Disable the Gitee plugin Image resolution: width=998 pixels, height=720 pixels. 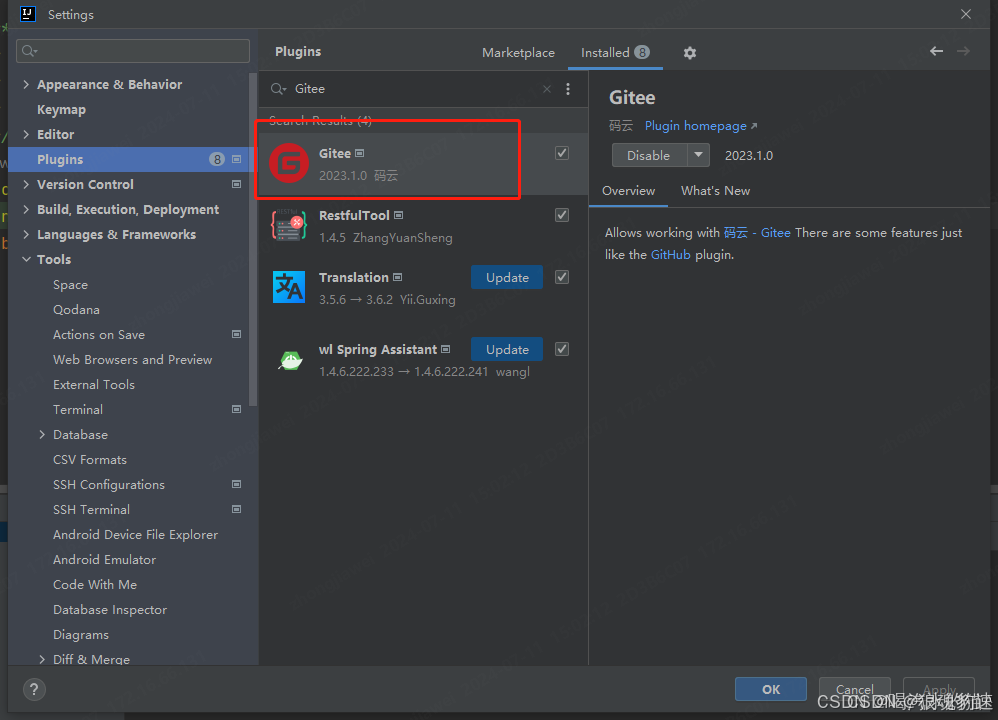[649, 155]
